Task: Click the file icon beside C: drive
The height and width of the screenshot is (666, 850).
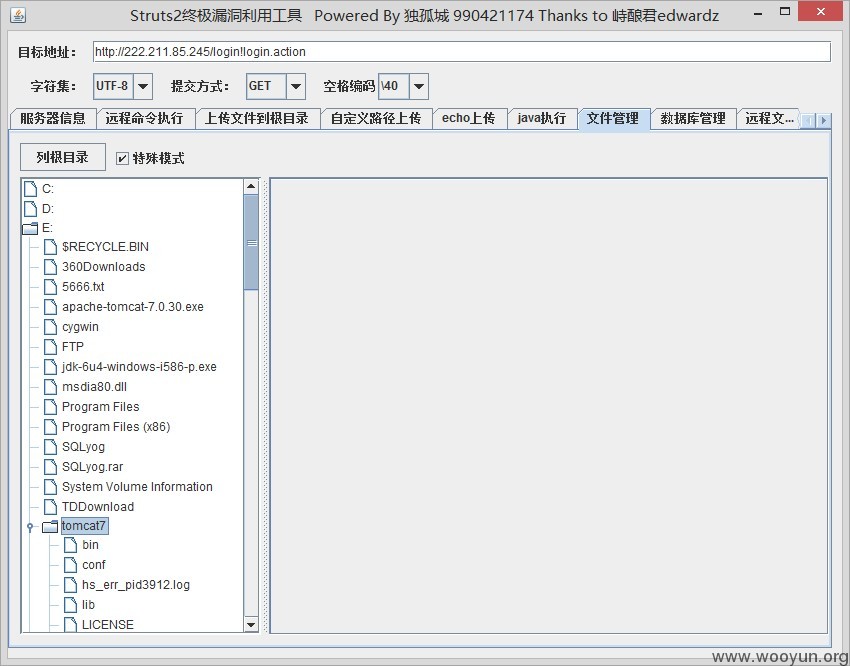Action: [x=30, y=189]
